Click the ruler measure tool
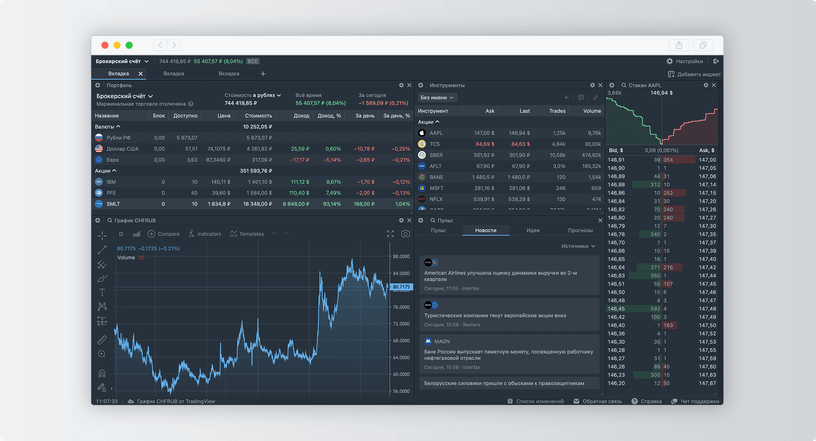Viewport: 816px width, 441px height. pos(102,340)
